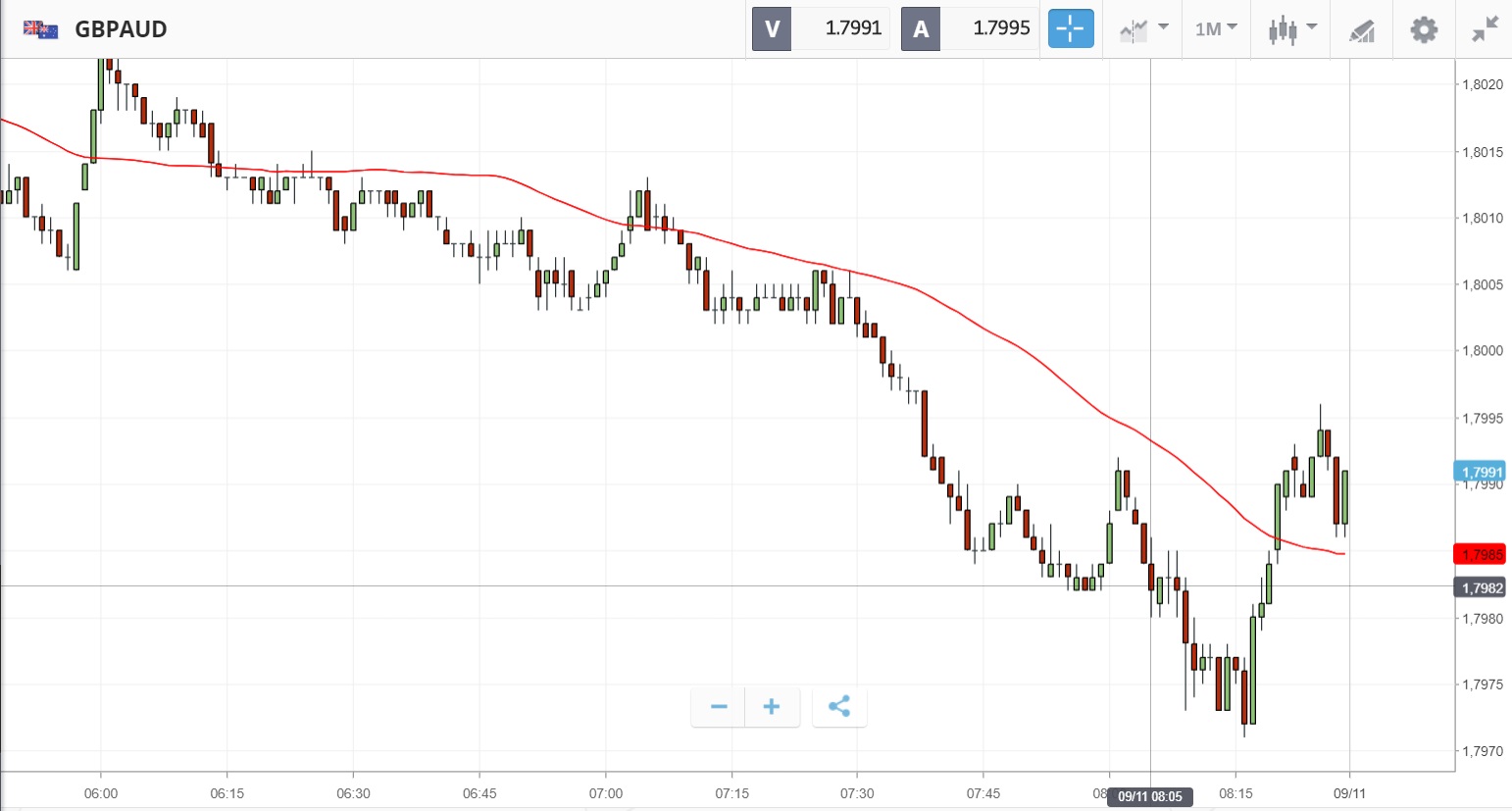1512x811 pixels.
Task: Toggle the crosshair cursor button
Action: click(x=1070, y=28)
